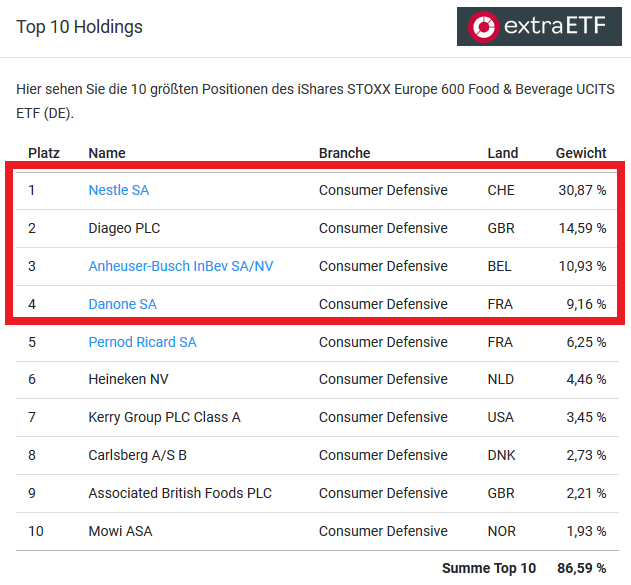Viewport: 631px width, 585px height.
Task: Click the NOR country code
Action: pyautogui.click(x=501, y=531)
